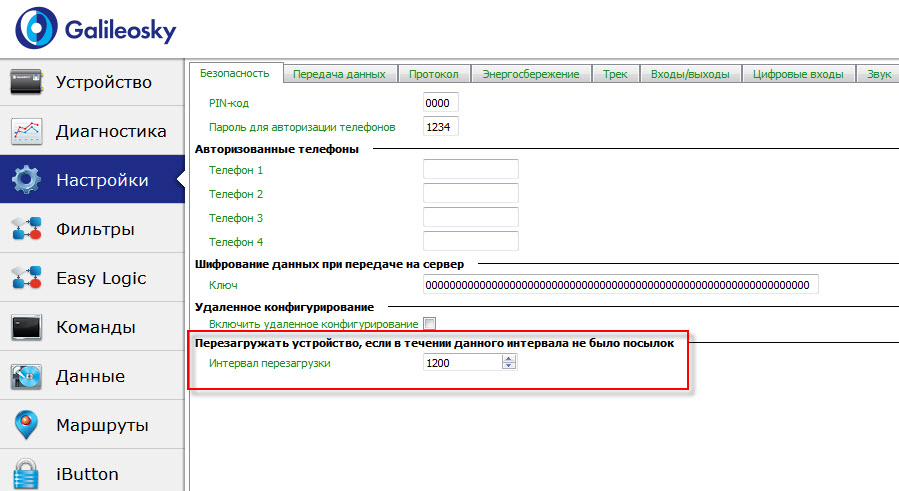Image resolution: width=899 pixels, height=491 pixels.
Task: Switch to the Передача данных tab
Action: coord(340,74)
